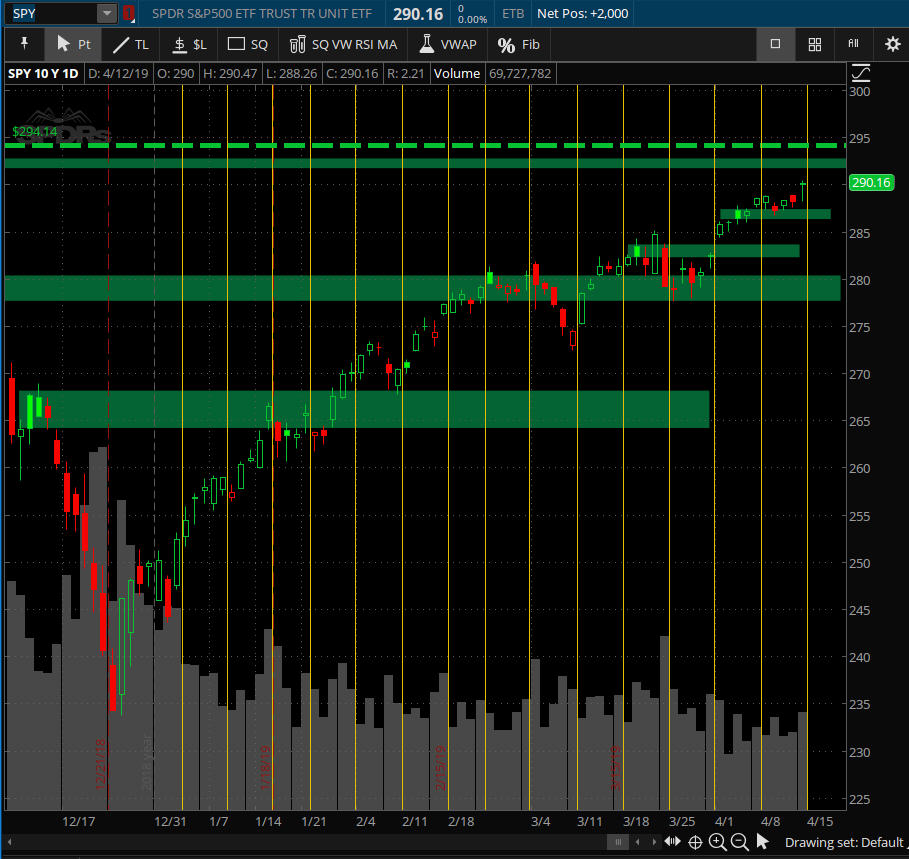The image size is (909, 859).
Task: Activate the TL trendline drawing tool
Action: pos(130,44)
